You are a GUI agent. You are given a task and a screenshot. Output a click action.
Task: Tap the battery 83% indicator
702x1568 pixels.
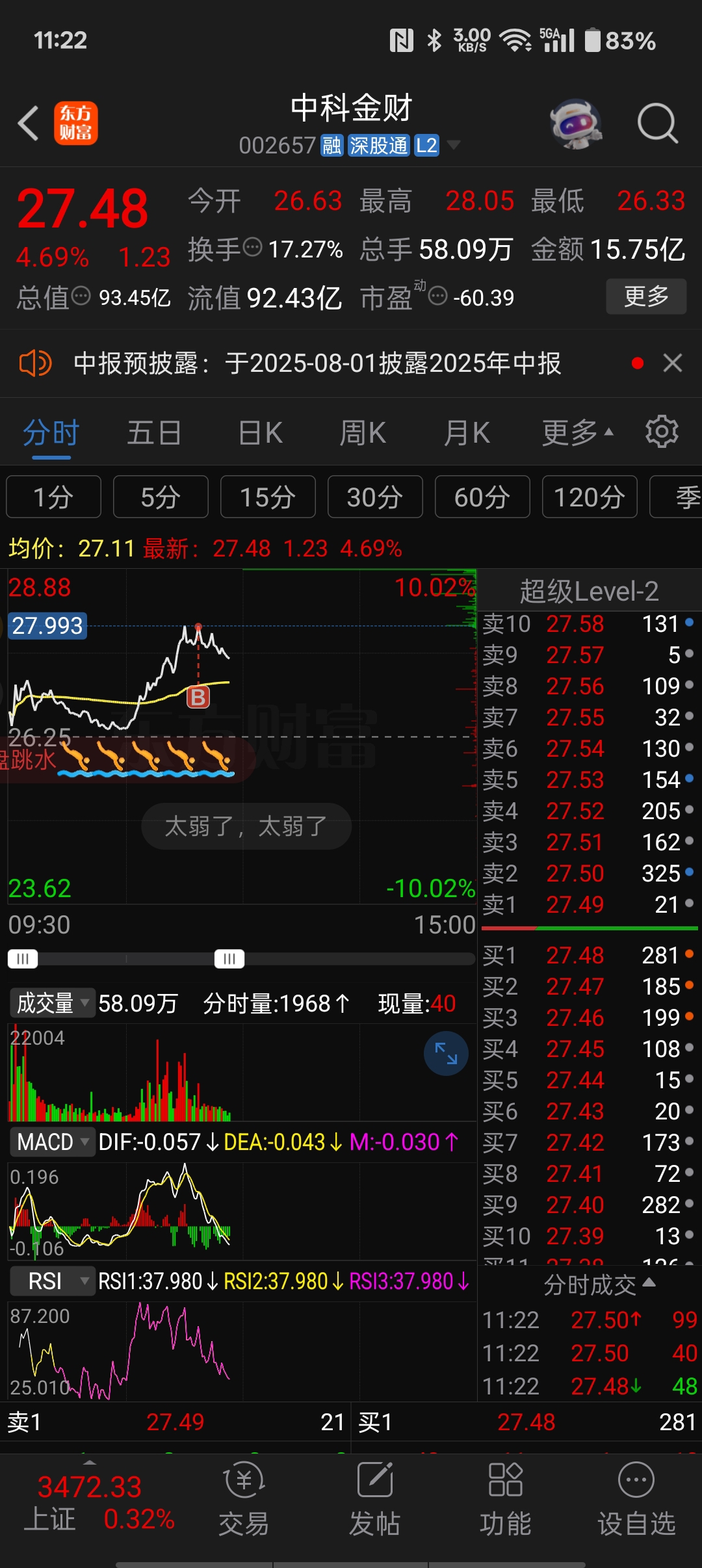click(x=620, y=40)
